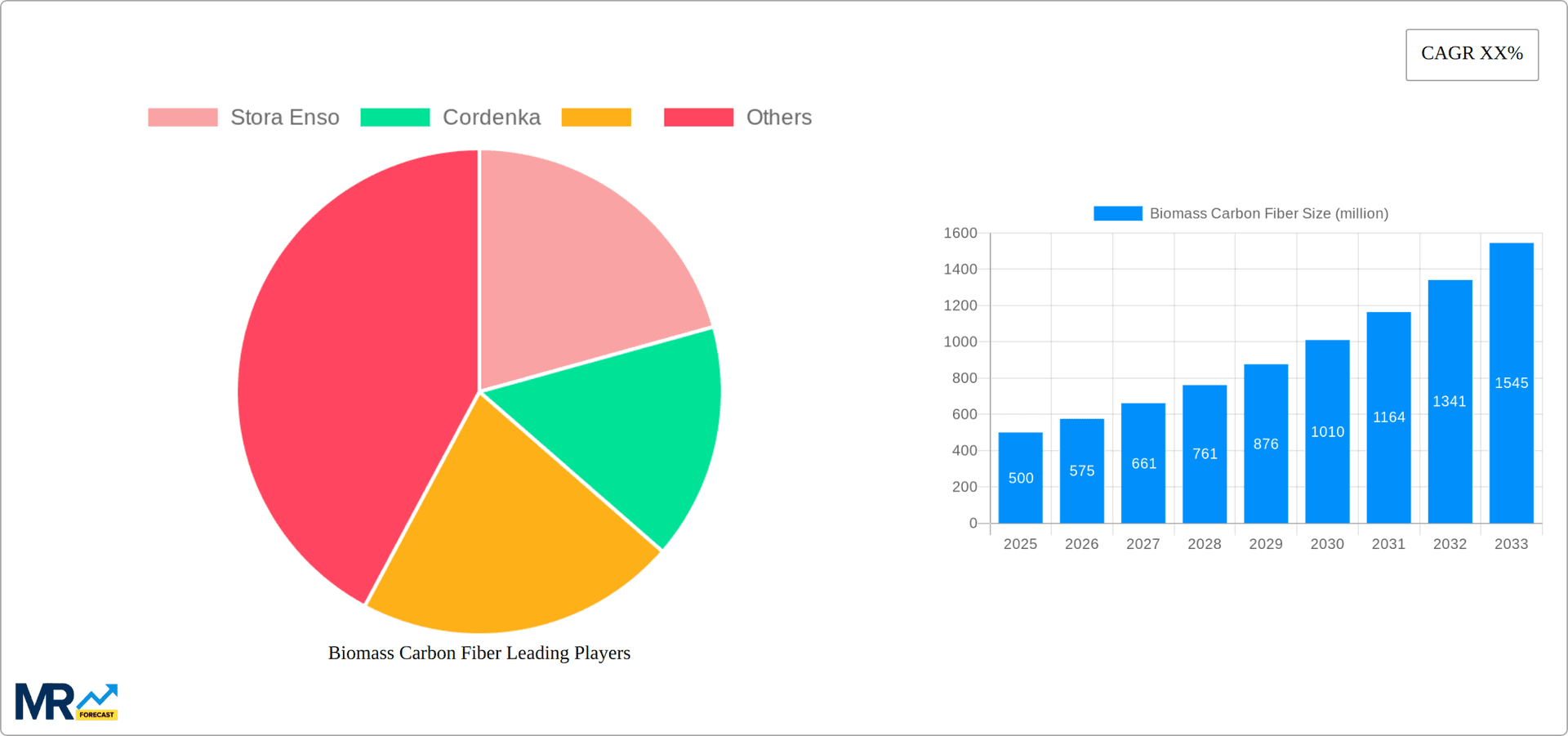1568x736 pixels.
Task: Open the Biomass Carbon Fiber Size legend entry
Action: 1241,213
